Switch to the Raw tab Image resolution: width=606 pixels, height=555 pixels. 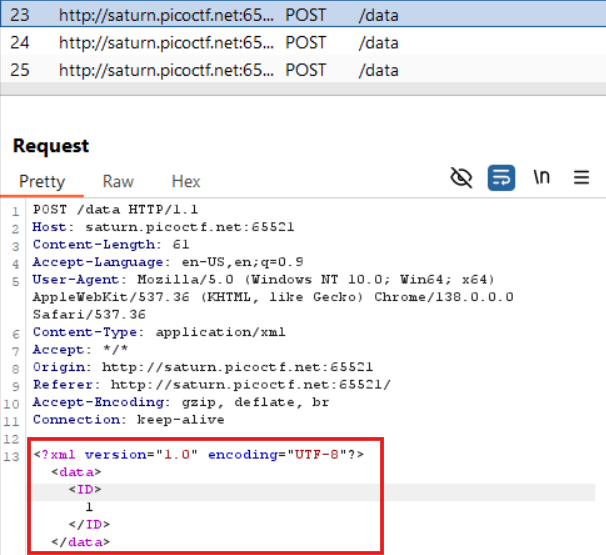(x=118, y=181)
